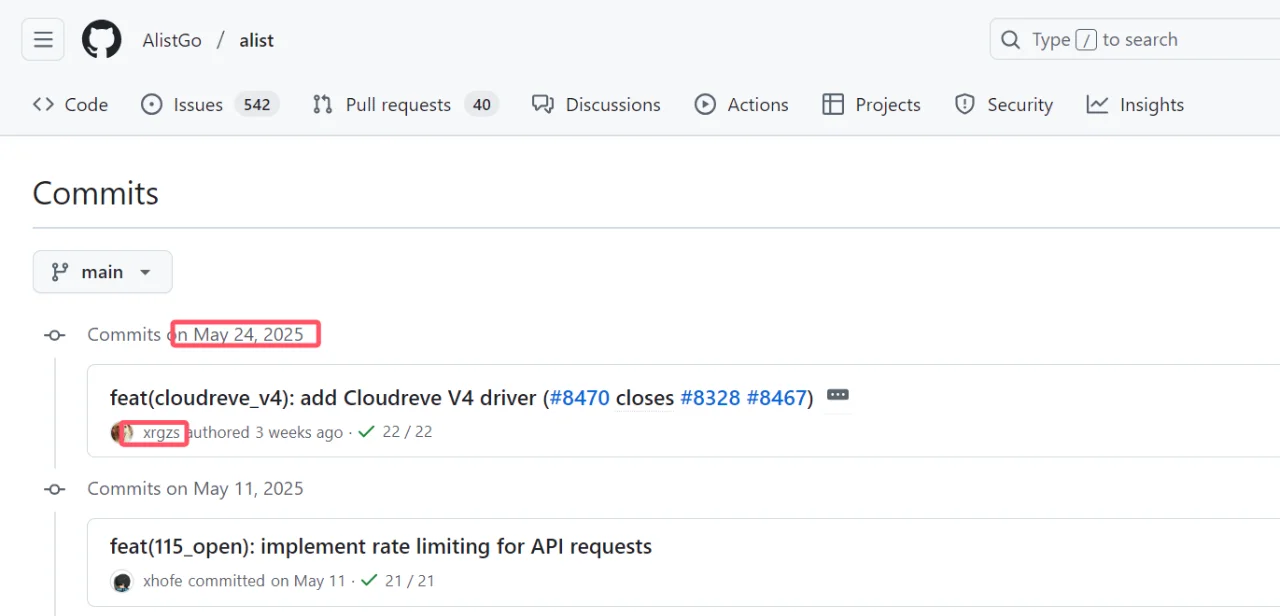Click xgrzs avatar on Cloudreve commit
Image resolution: width=1280 pixels, height=616 pixels.
(x=122, y=433)
